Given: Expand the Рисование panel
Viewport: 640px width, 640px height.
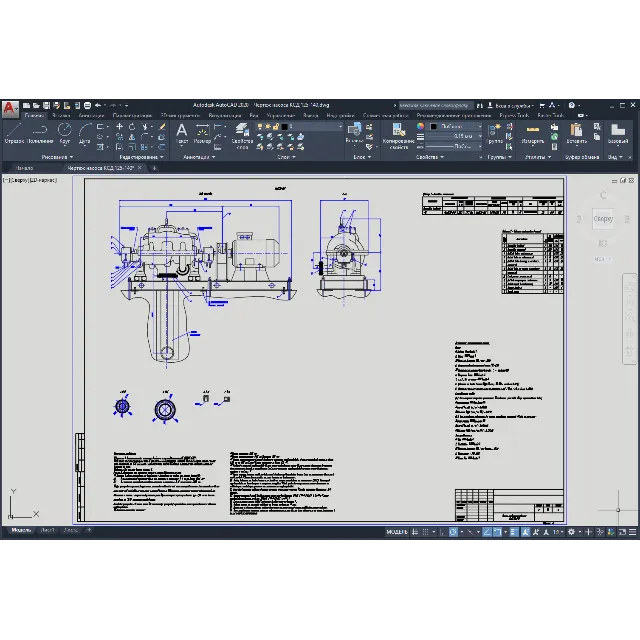Looking at the screenshot, I should 57,157.
